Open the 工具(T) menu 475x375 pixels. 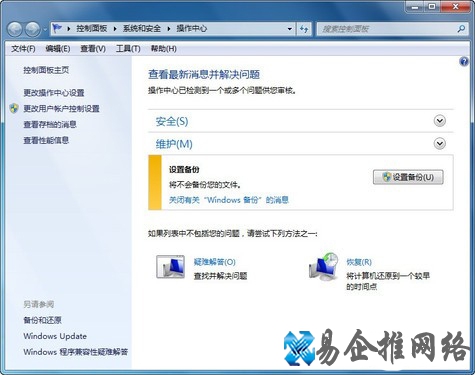128,49
